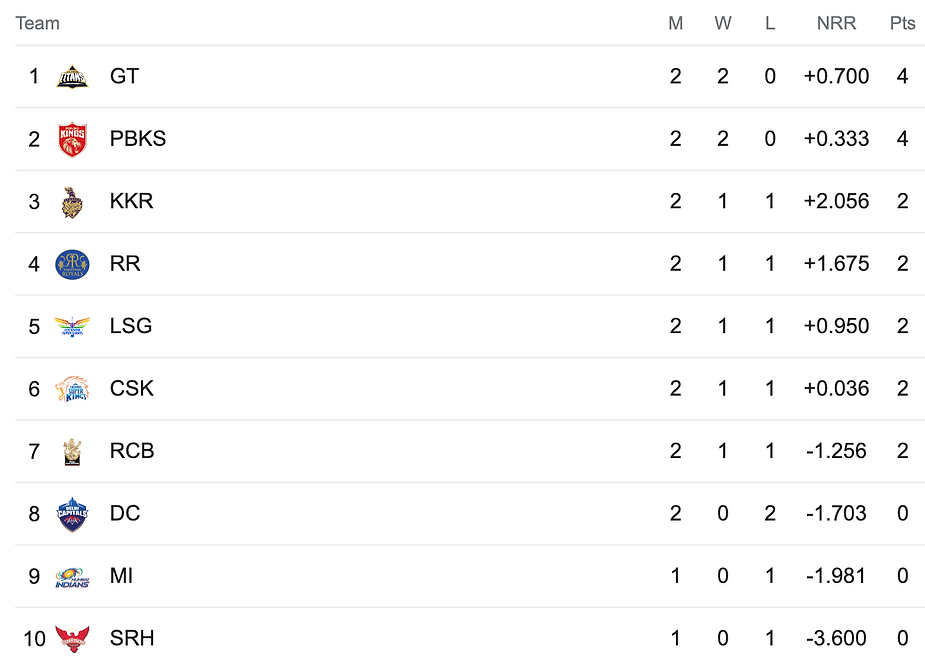Screen dimensions: 925x670
Task: Click the DC team name
Action: [124, 513]
